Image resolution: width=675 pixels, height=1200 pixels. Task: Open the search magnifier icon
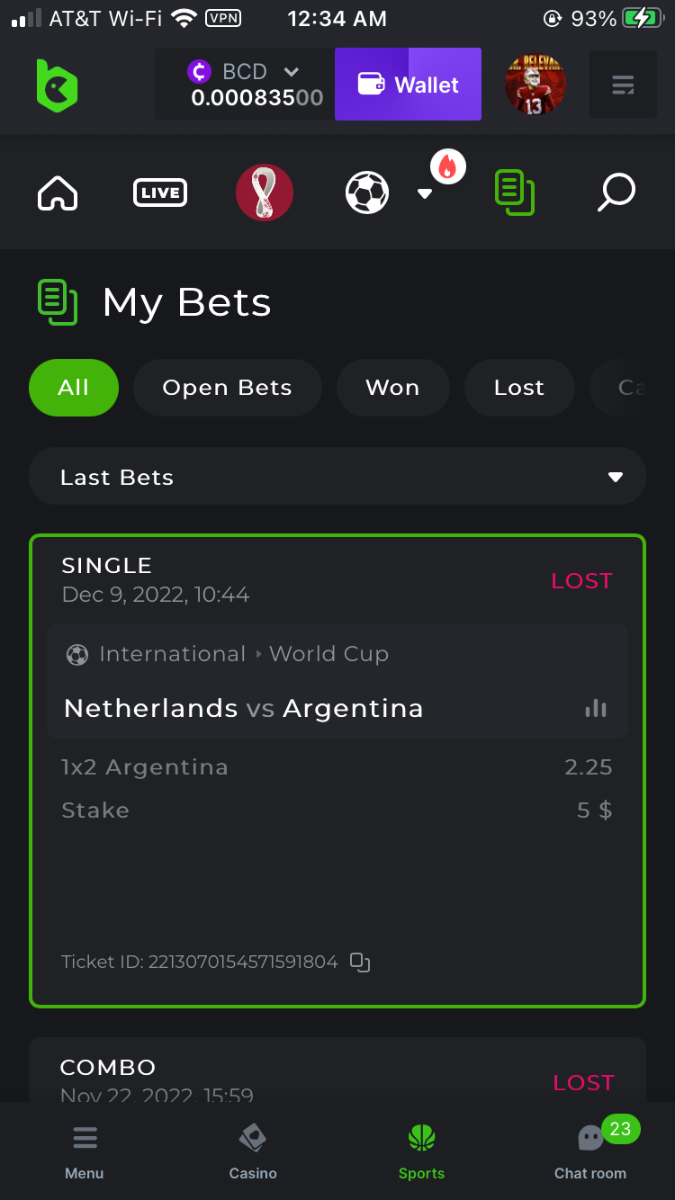616,192
